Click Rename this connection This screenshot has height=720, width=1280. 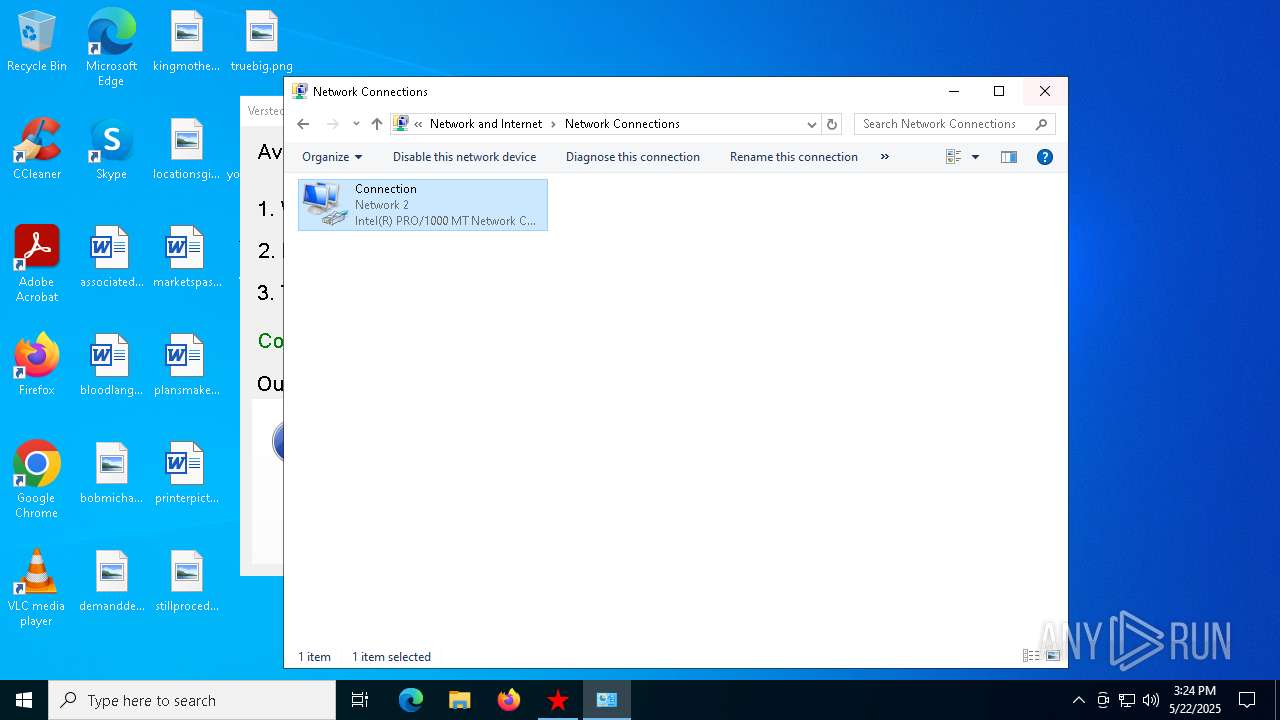[x=793, y=157]
